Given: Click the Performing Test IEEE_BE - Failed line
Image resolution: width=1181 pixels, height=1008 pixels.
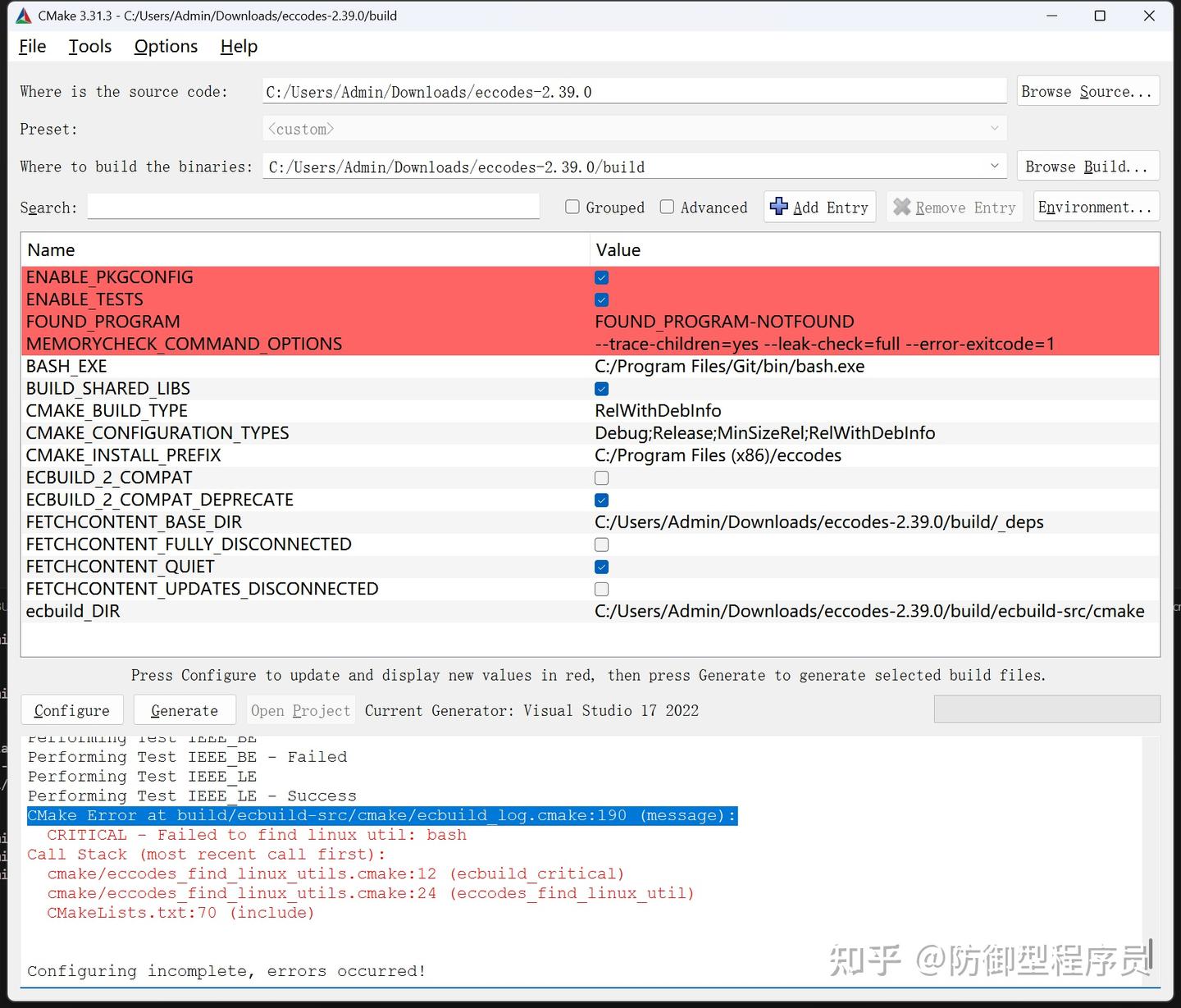Looking at the screenshot, I should click(x=187, y=757).
